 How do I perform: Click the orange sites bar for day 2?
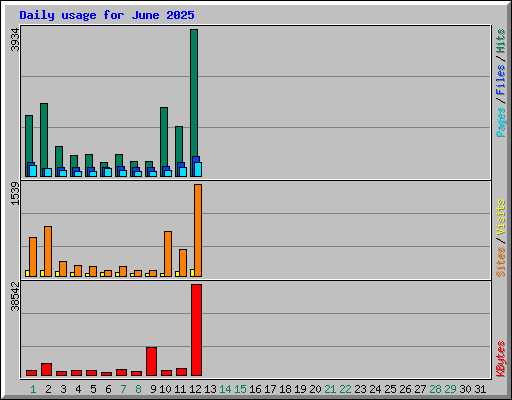coord(48,251)
